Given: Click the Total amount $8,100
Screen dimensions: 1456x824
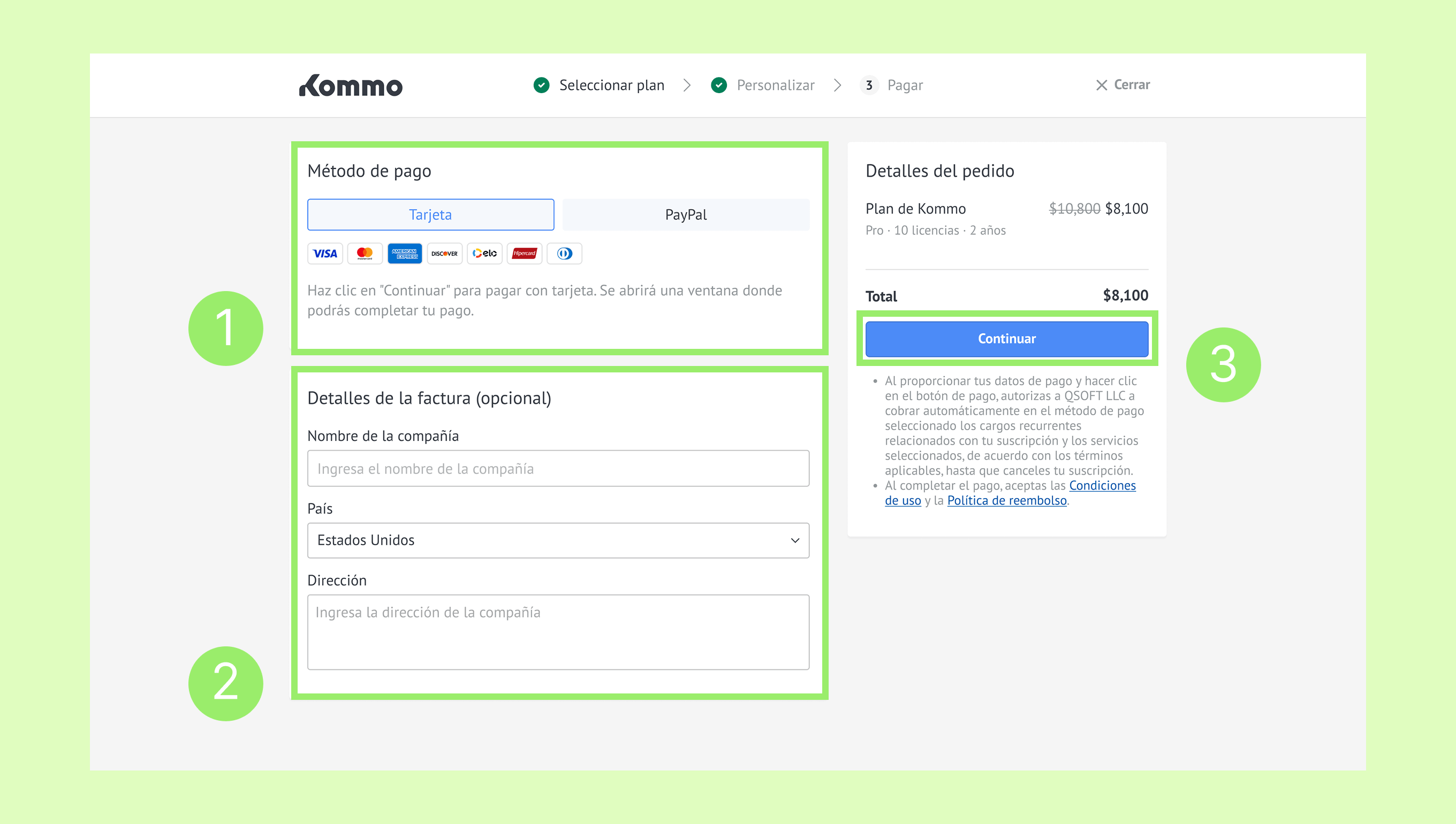Looking at the screenshot, I should pyautogui.click(x=1125, y=295).
